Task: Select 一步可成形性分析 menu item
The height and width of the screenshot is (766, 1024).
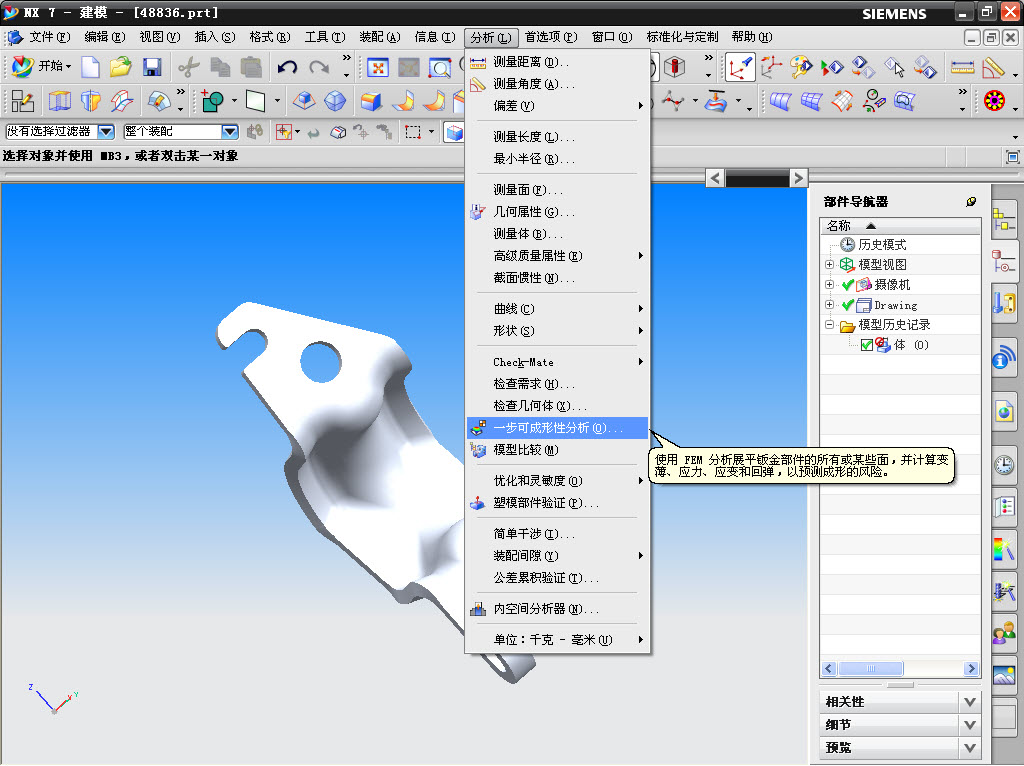Action: tap(557, 428)
